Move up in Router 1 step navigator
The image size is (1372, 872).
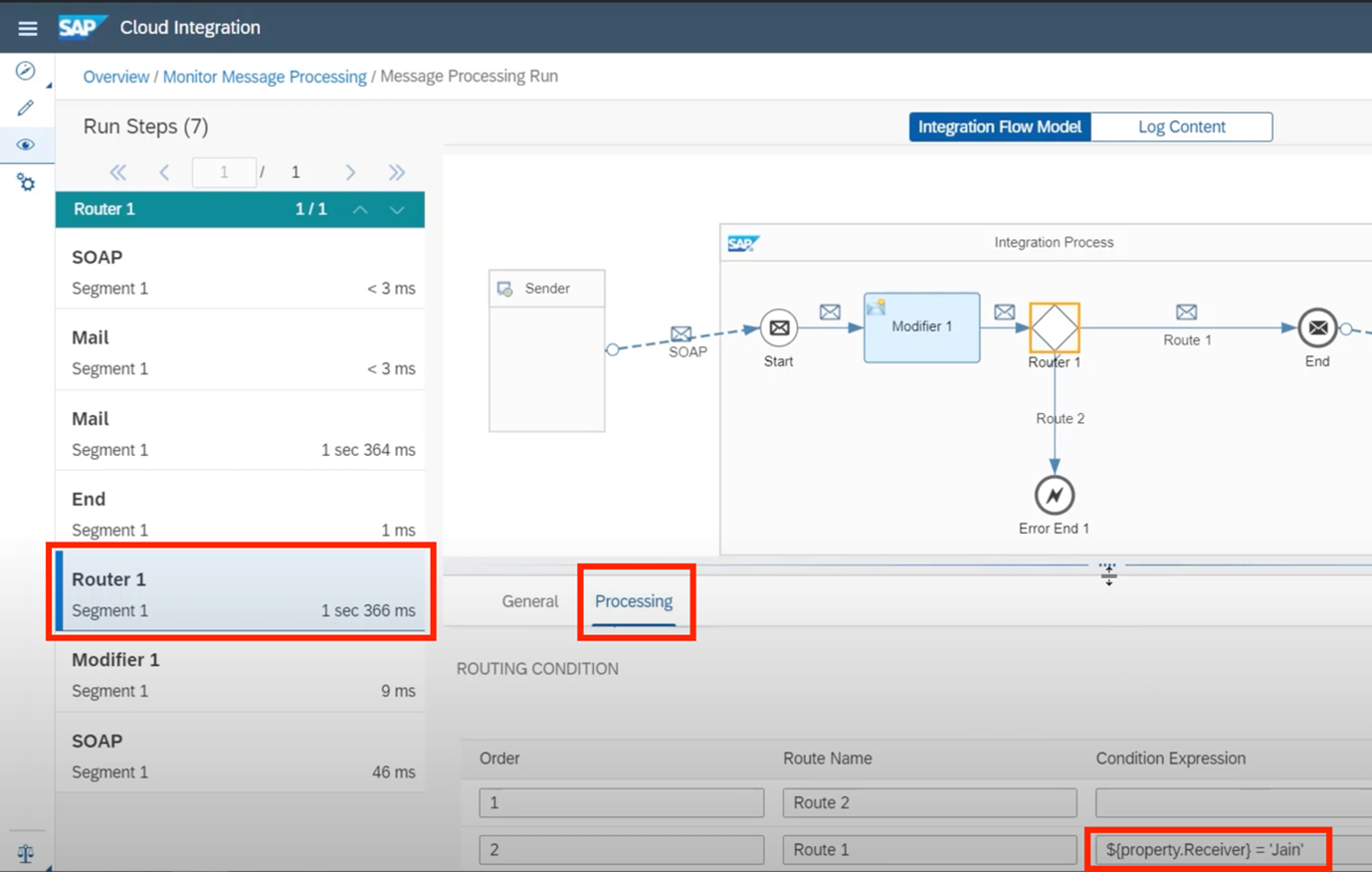click(360, 209)
